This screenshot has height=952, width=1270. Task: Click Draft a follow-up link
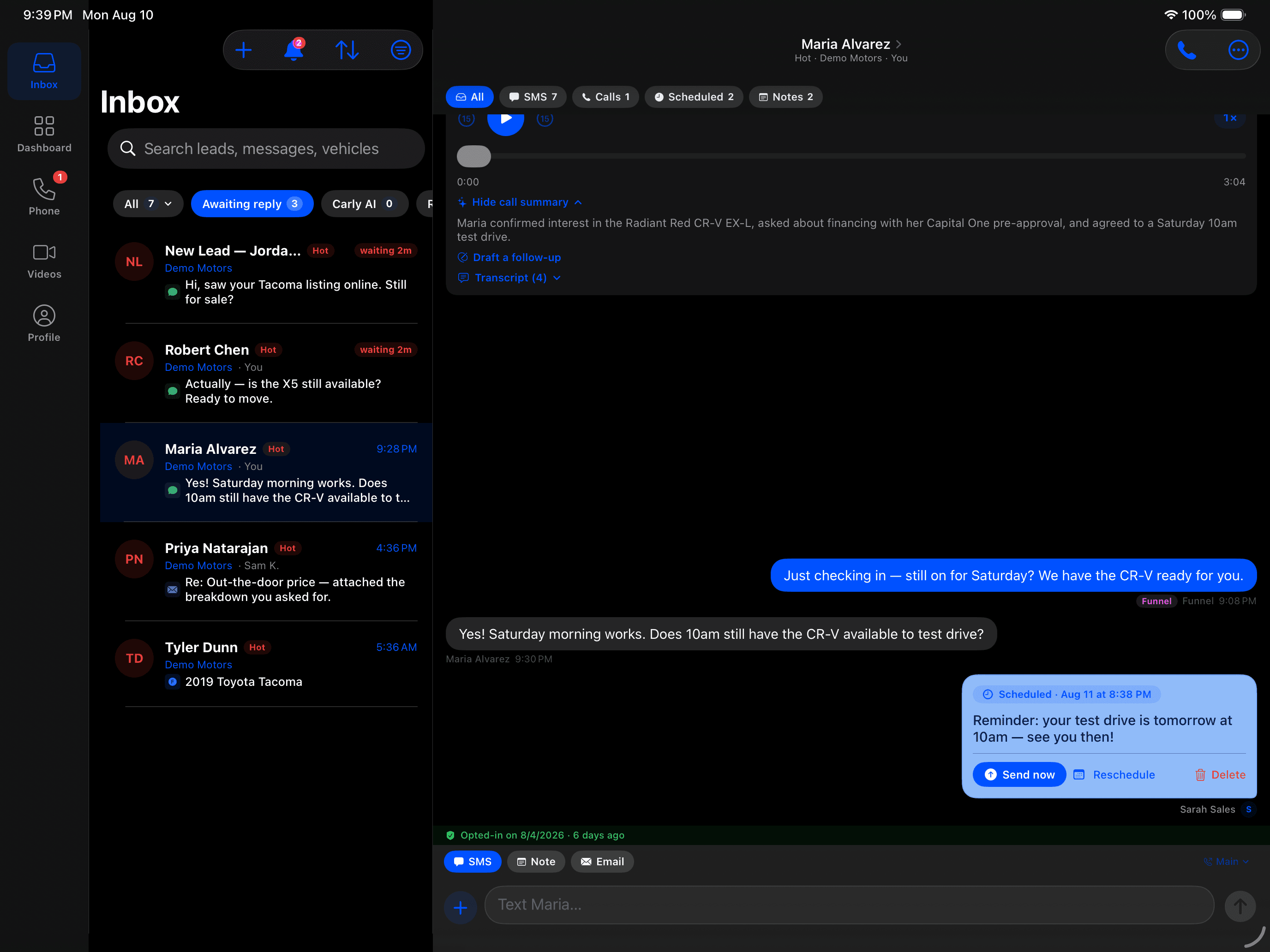pos(509,257)
